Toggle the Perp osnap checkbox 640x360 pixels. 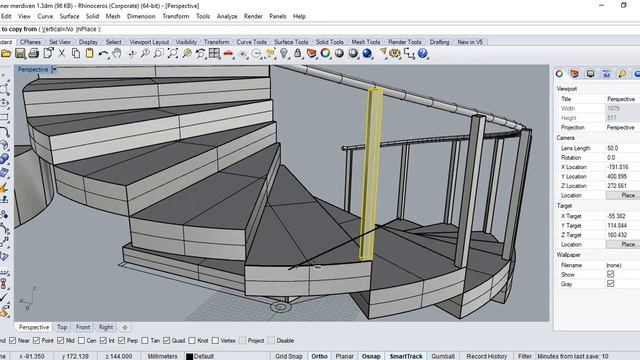[x=122, y=340]
